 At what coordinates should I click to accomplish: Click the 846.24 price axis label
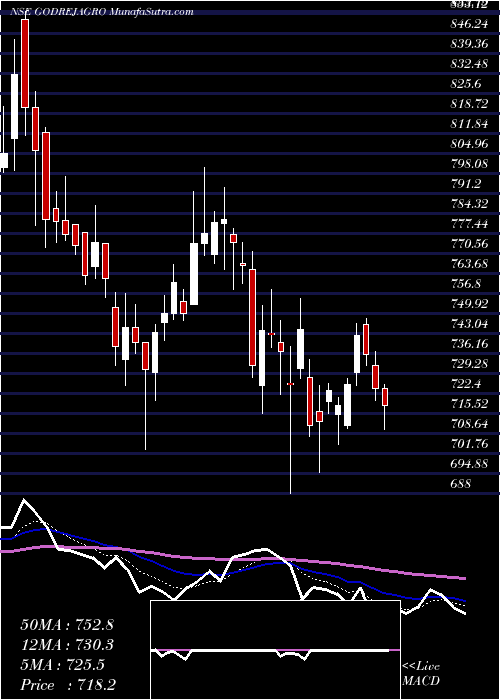click(469, 25)
